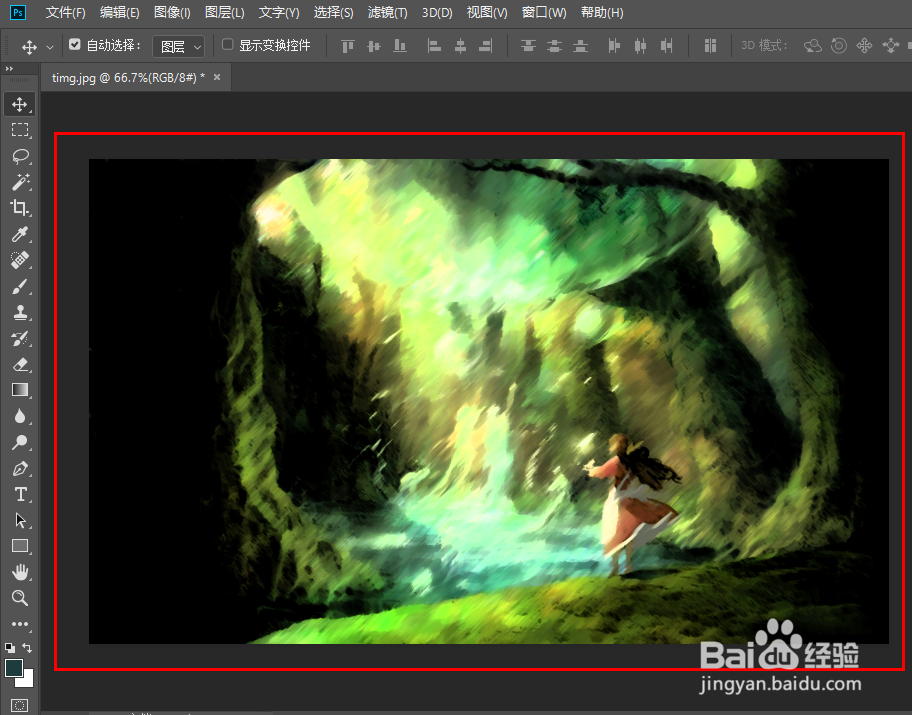Select the Spot Healing Brush tool

pos(20,259)
